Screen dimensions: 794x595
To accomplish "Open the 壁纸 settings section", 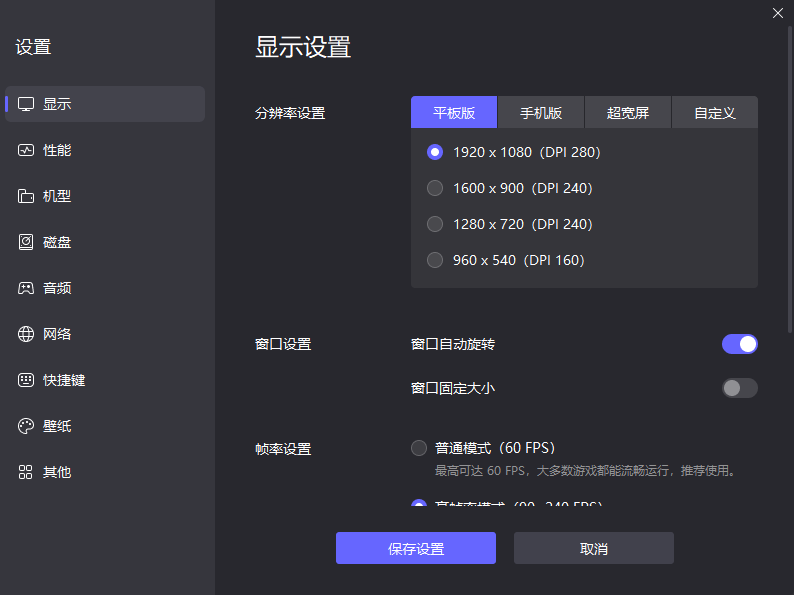I will click(105, 426).
